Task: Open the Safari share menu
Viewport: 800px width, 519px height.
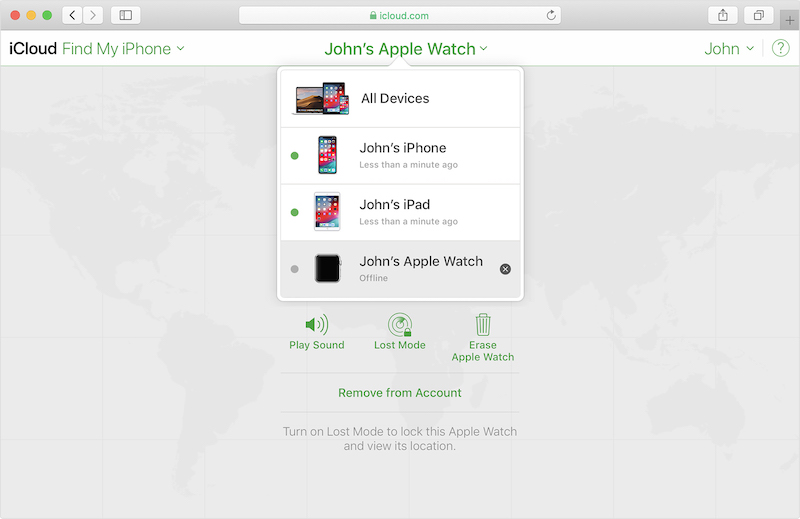Action: [x=722, y=15]
